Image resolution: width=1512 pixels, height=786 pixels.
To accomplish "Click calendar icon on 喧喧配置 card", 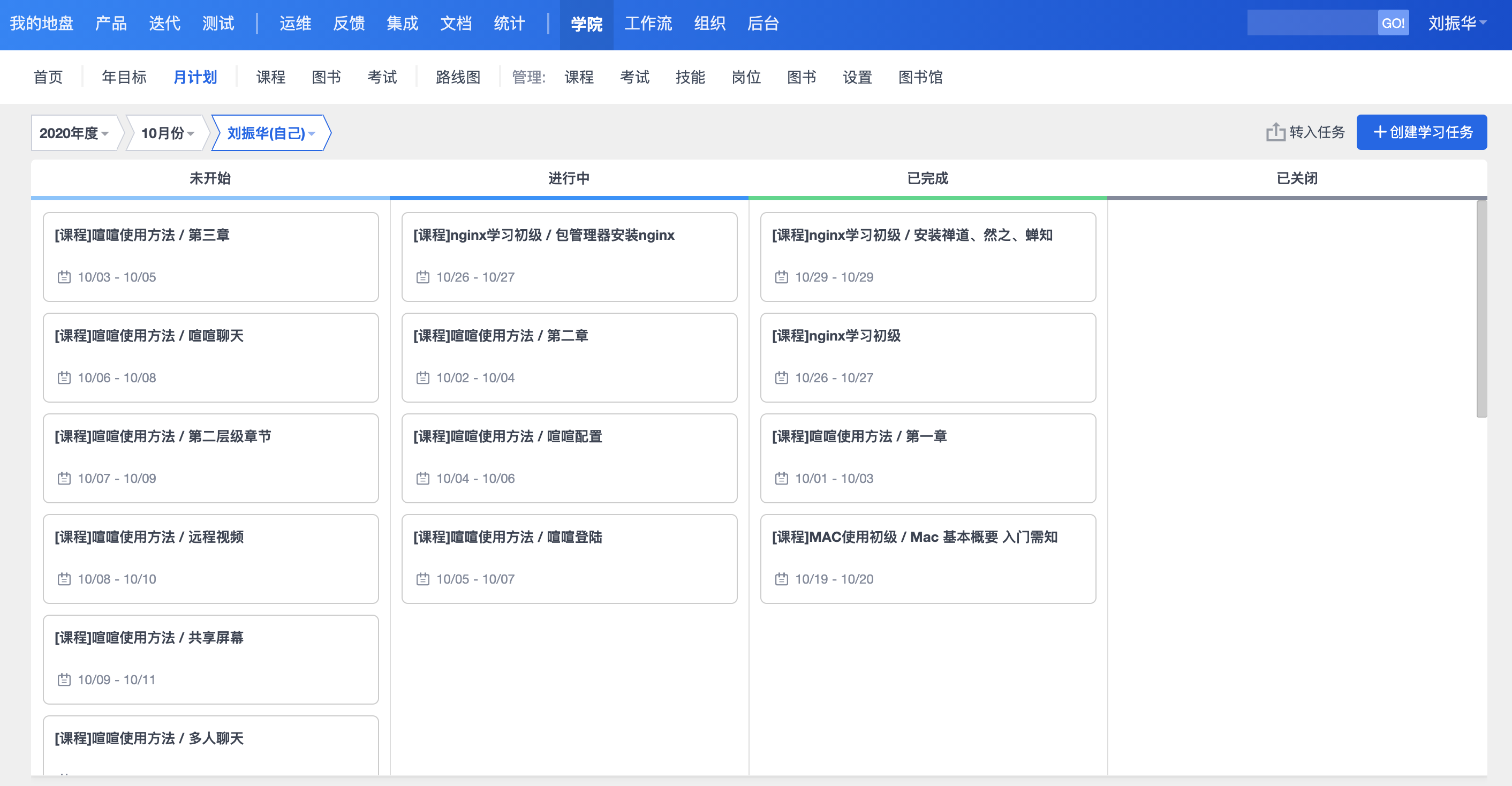I will 422,479.
